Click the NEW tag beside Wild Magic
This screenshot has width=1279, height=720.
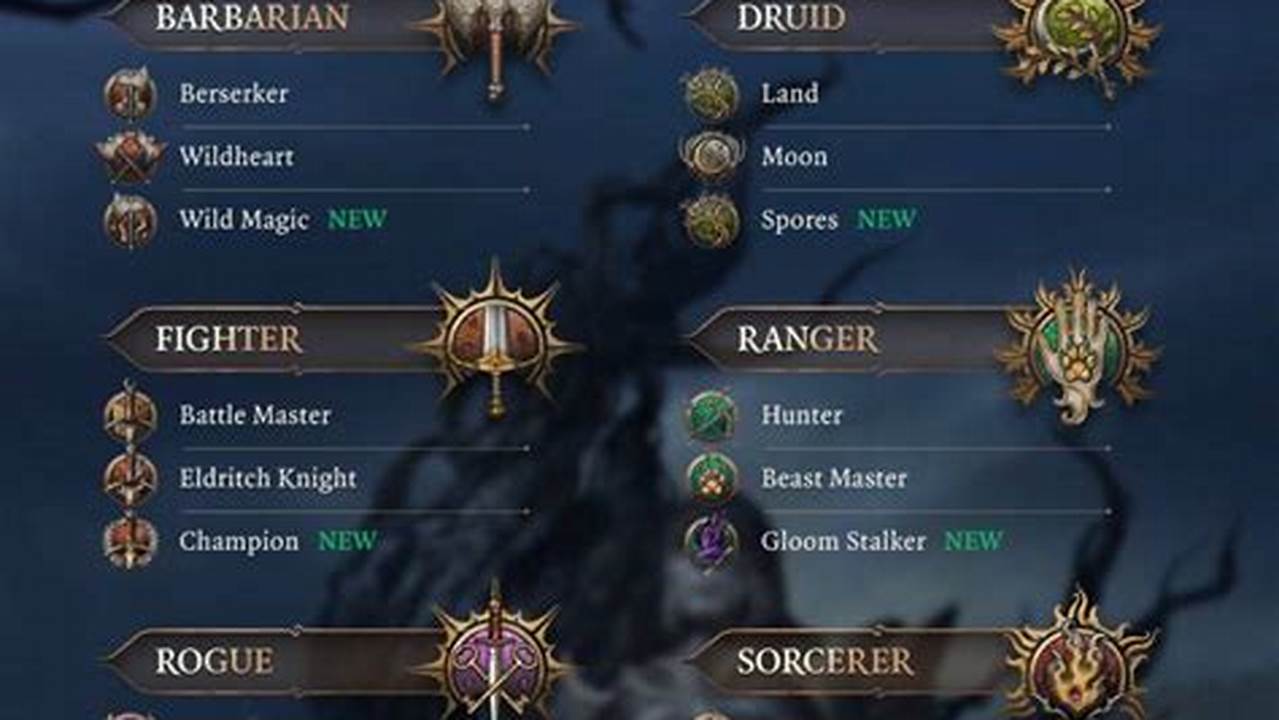pyautogui.click(x=357, y=220)
